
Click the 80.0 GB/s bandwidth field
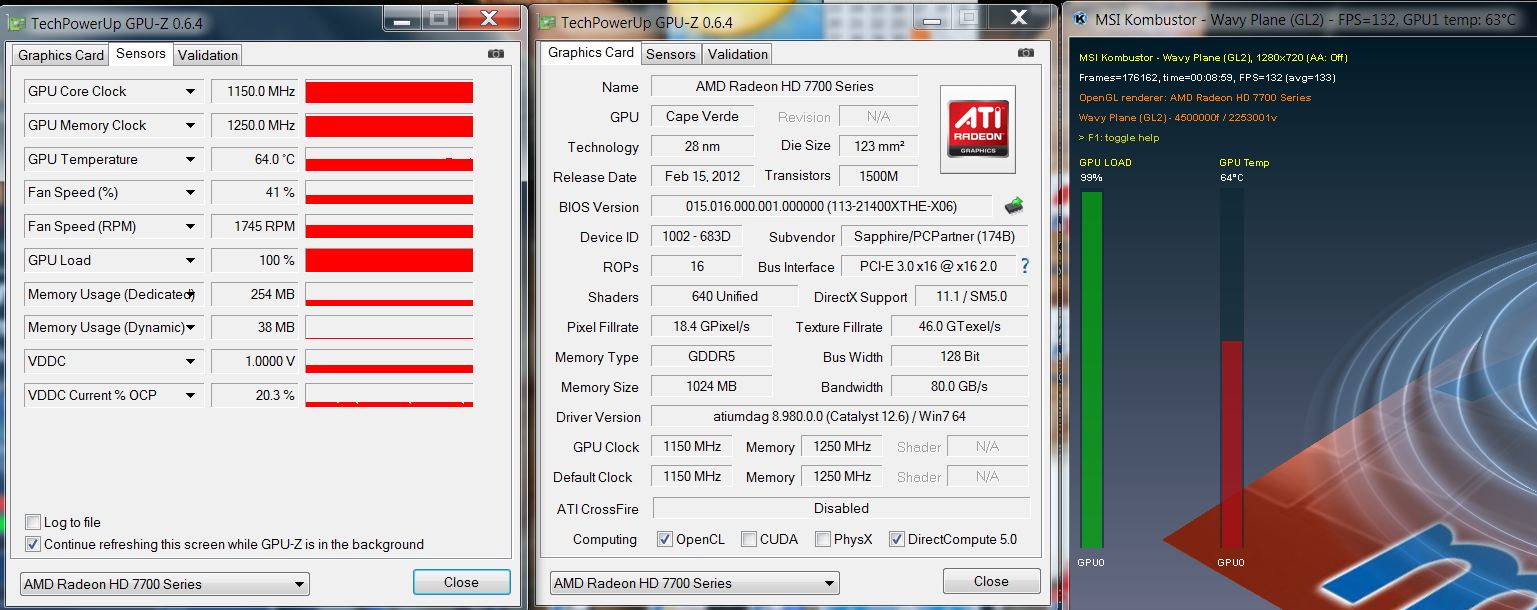[x=959, y=386]
